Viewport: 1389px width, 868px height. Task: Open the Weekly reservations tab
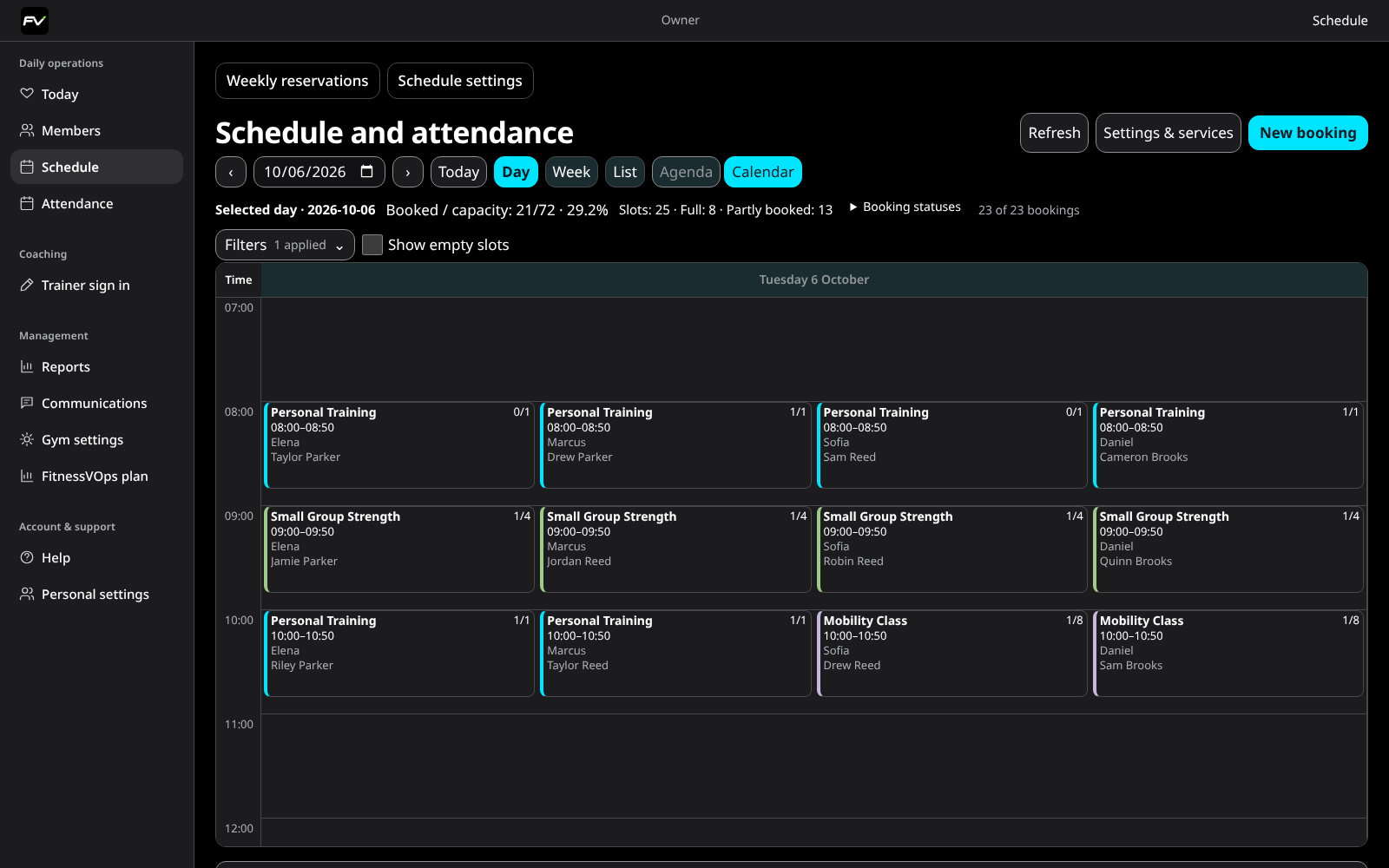pyautogui.click(x=298, y=81)
